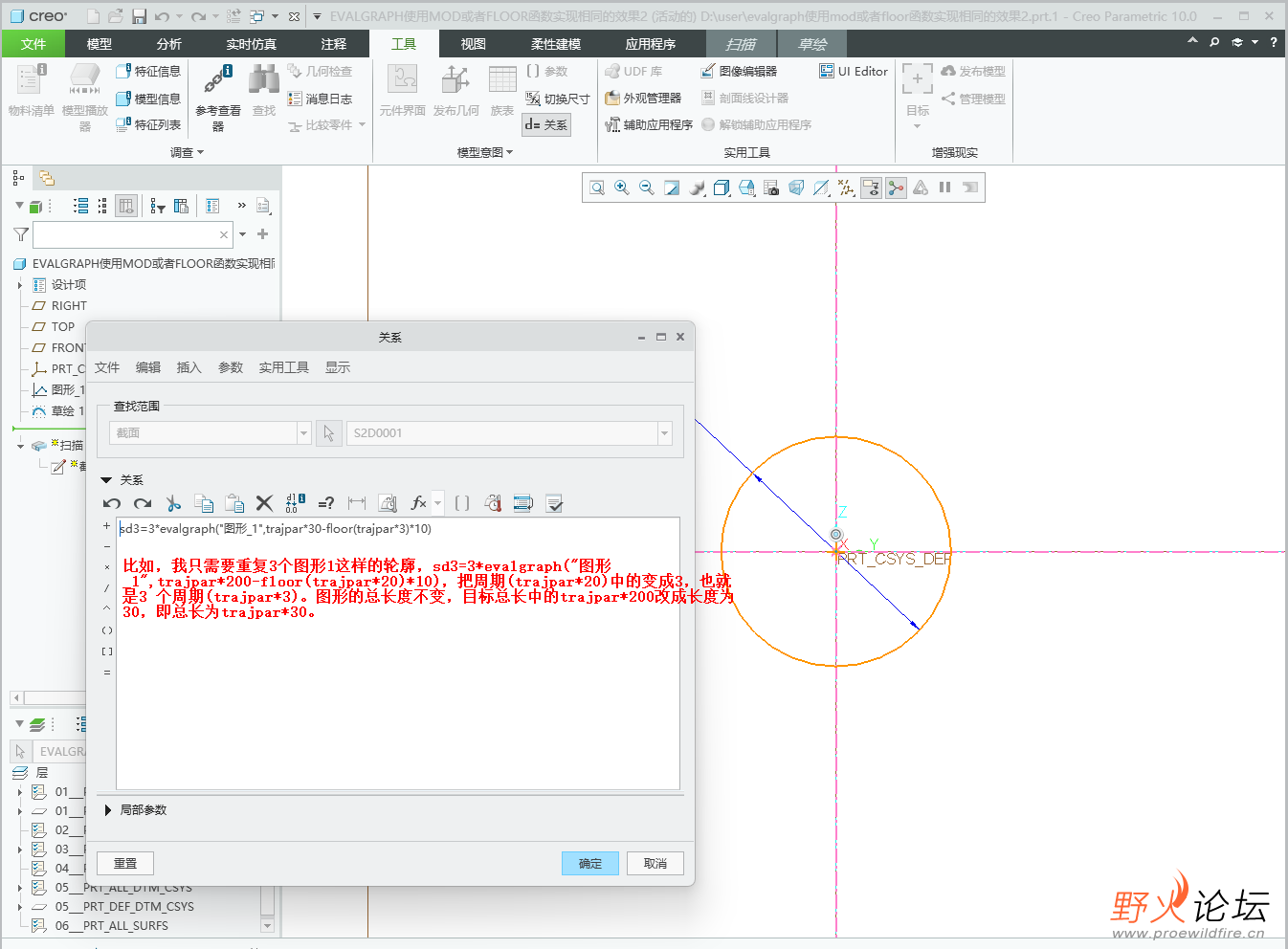Click the 重置 button
Image resolution: width=1288 pixels, height=949 pixels.
coord(125,863)
